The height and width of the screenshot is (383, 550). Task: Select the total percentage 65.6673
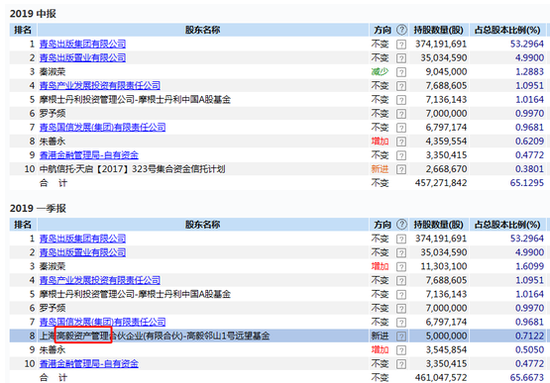click(527, 378)
